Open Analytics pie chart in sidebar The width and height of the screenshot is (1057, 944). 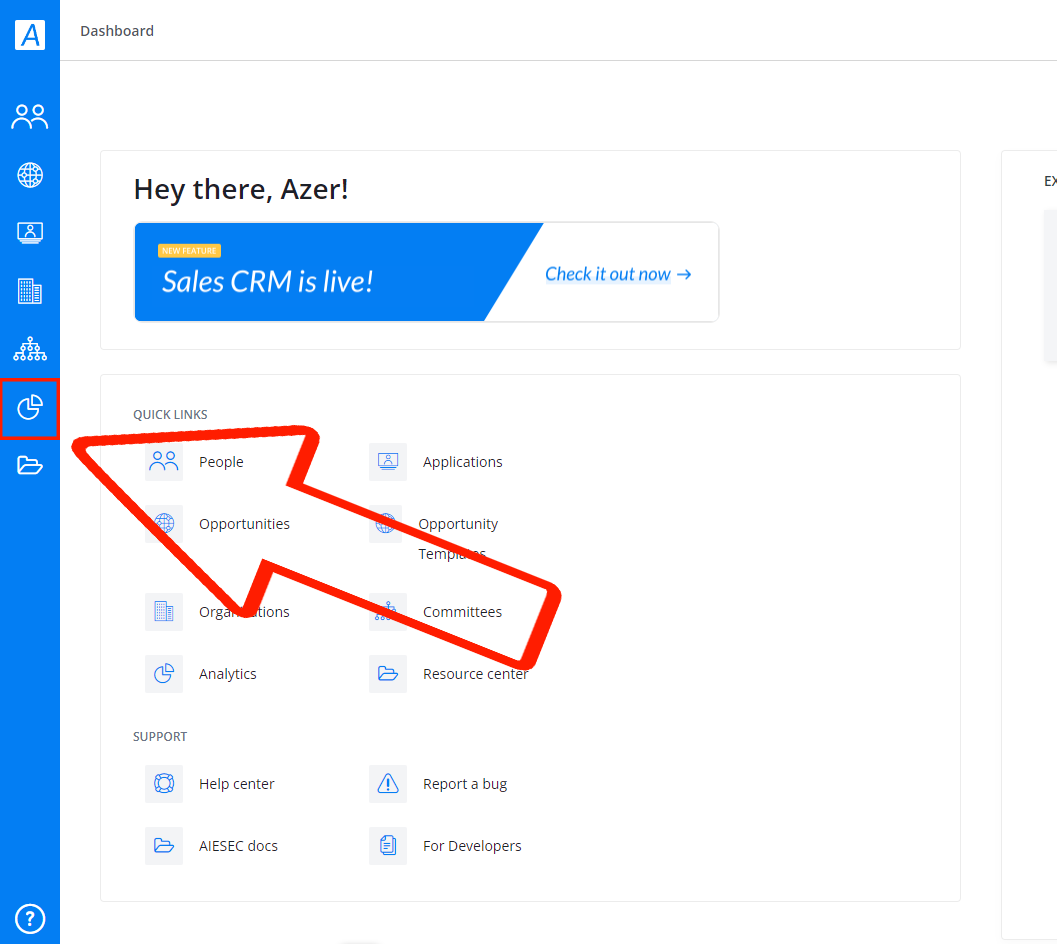30,407
